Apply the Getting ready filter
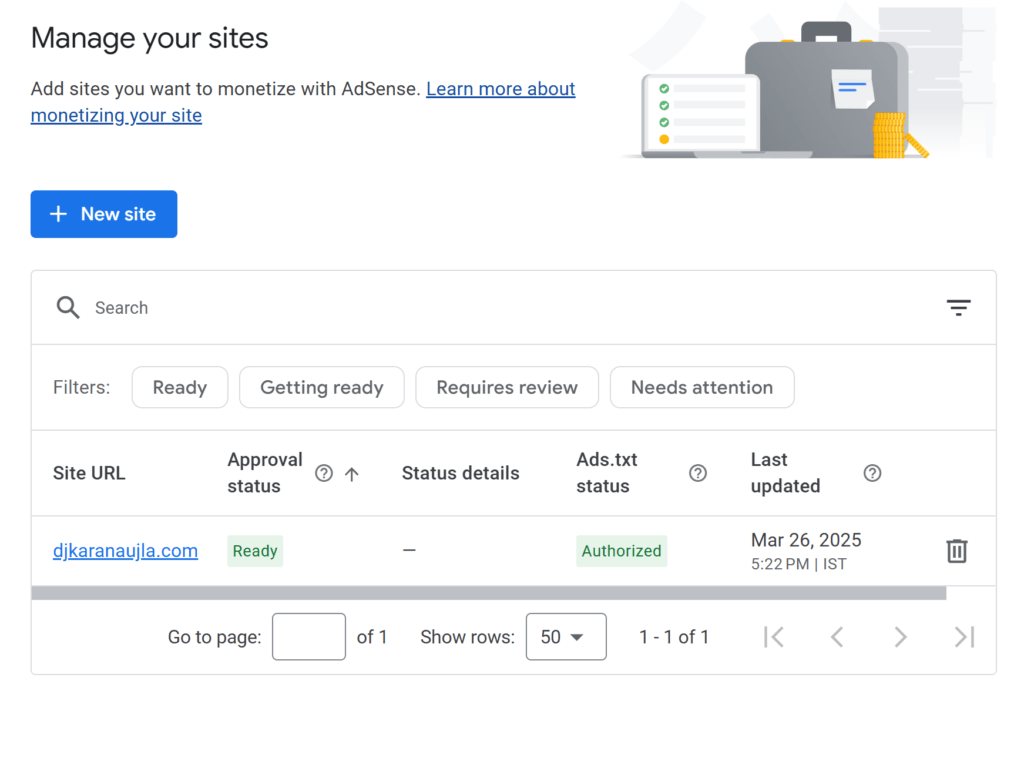This screenshot has height=768, width=1024. pyautogui.click(x=321, y=387)
